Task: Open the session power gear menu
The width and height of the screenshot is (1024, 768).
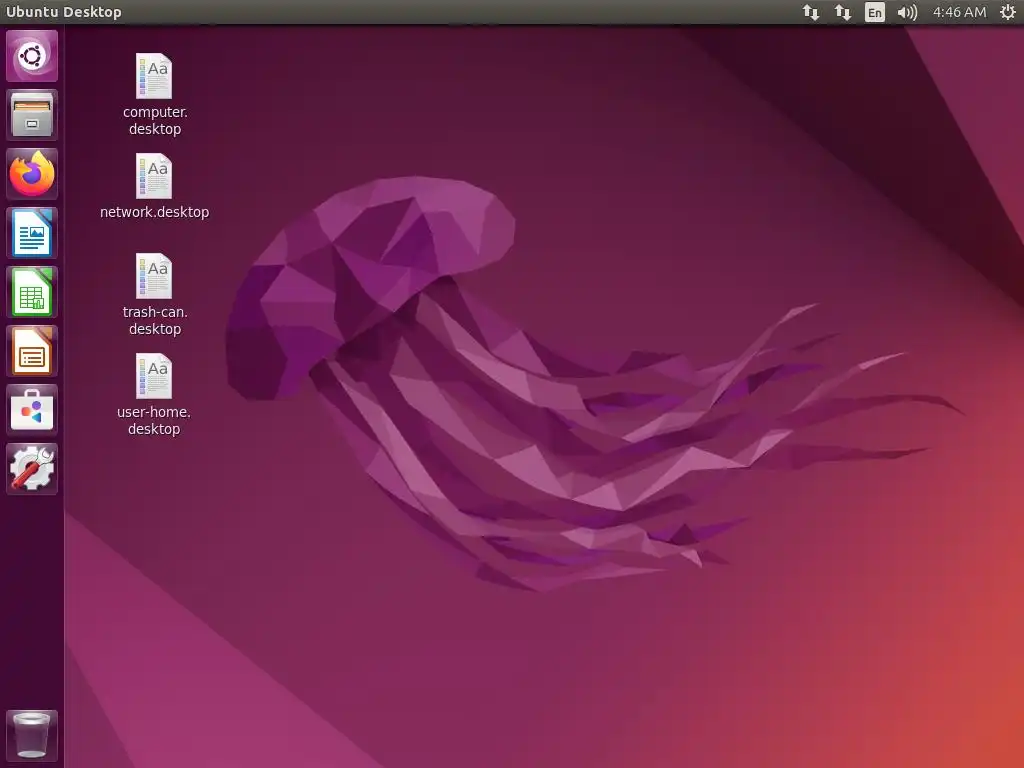Action: [x=1008, y=12]
